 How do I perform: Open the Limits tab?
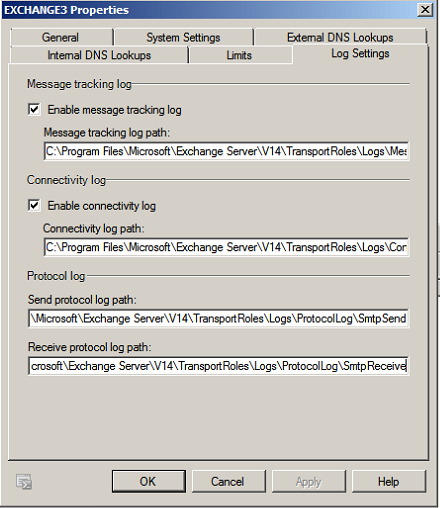pyautogui.click(x=240, y=55)
